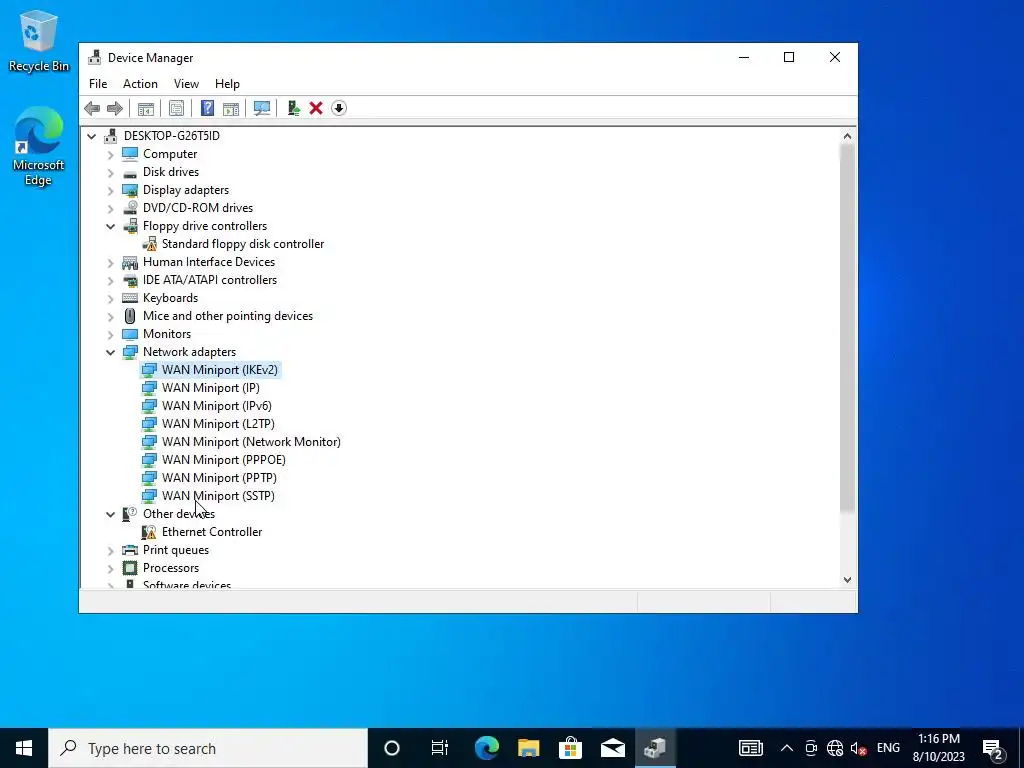Expand the DVD/CD-ROM drives category

click(110, 208)
